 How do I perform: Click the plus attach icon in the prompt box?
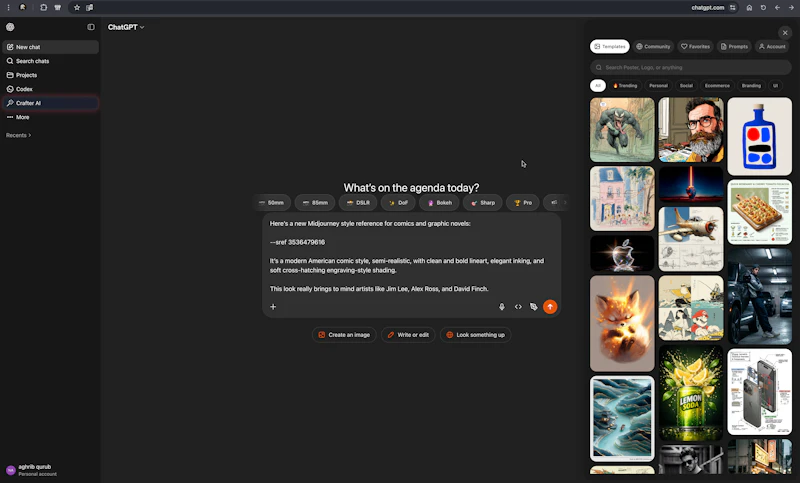click(273, 307)
